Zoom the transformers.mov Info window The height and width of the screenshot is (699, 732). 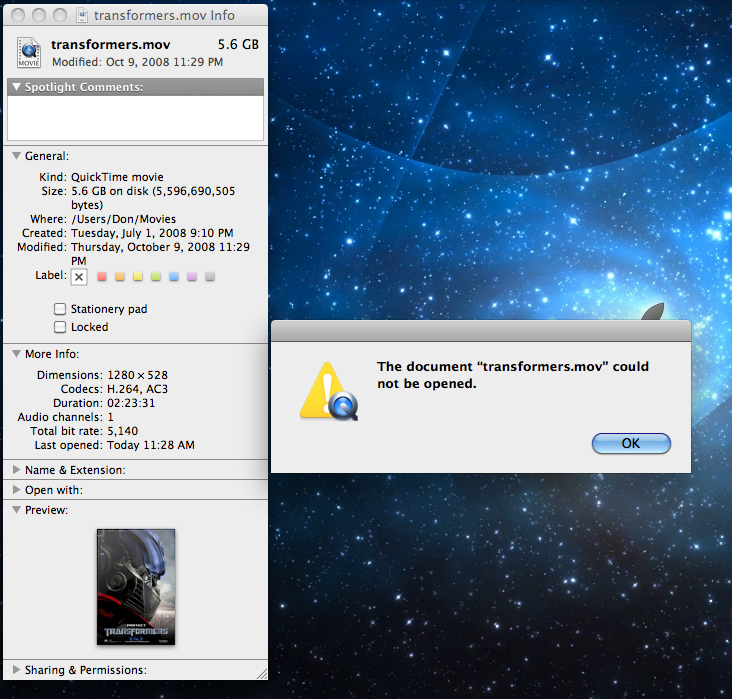pos(60,15)
